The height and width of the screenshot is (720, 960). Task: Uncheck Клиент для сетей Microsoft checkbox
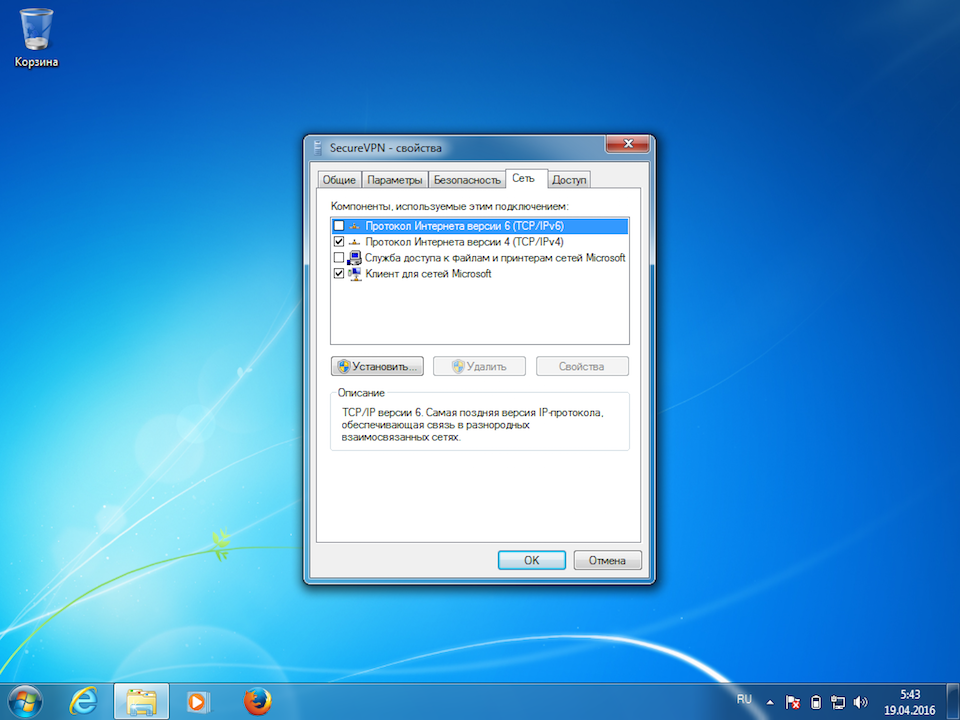(x=339, y=274)
